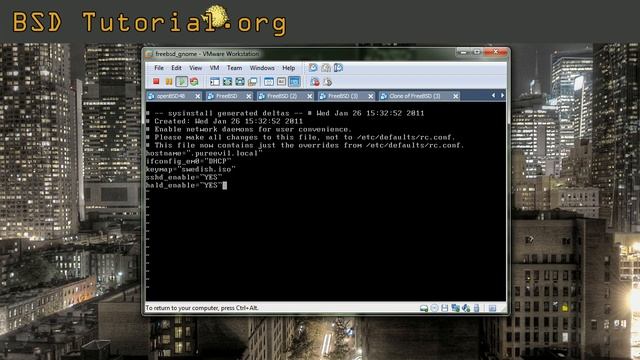Close the FreeBSD (2) tab
The height and width of the screenshot is (360, 640).
click(x=309, y=96)
